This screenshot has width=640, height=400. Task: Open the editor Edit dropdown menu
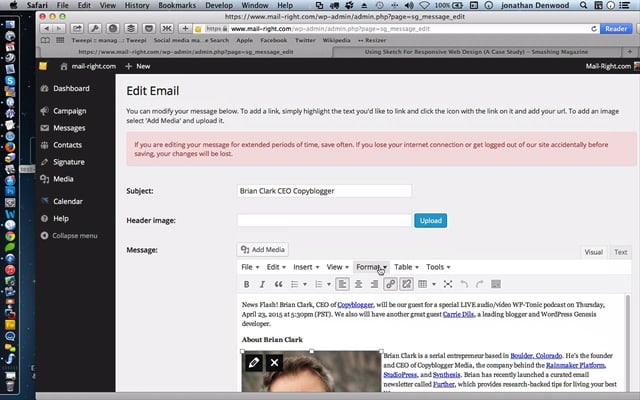point(276,267)
